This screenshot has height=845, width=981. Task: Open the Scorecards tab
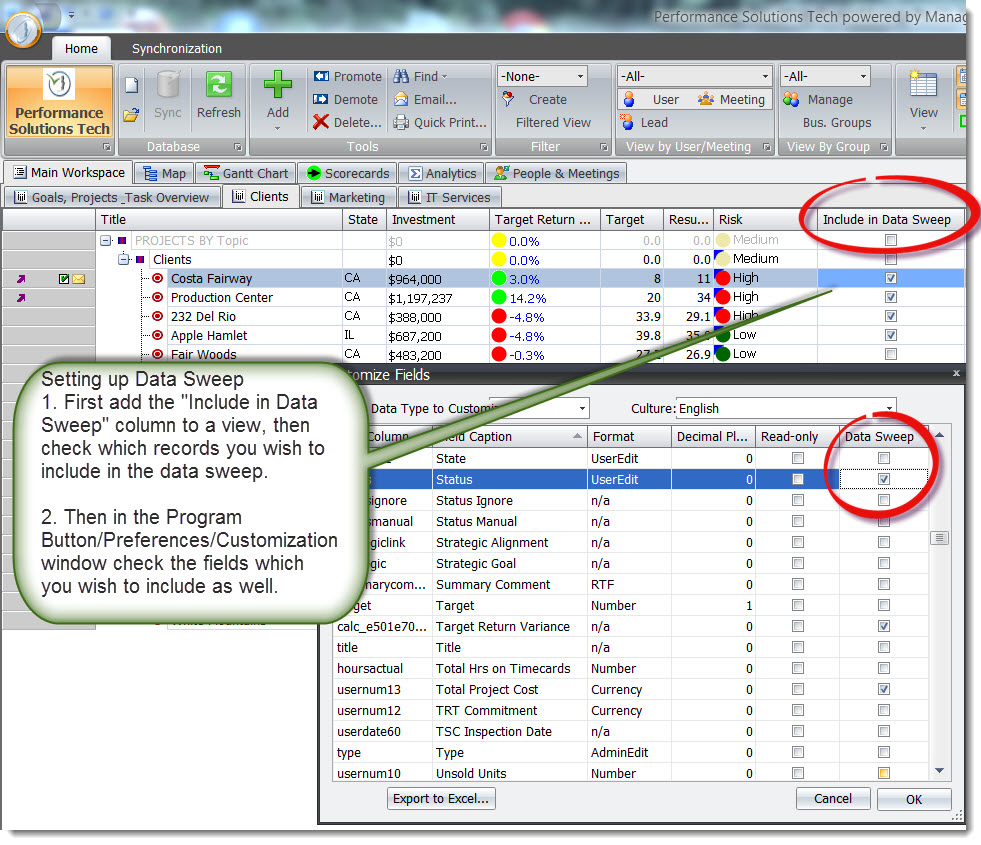(x=348, y=173)
